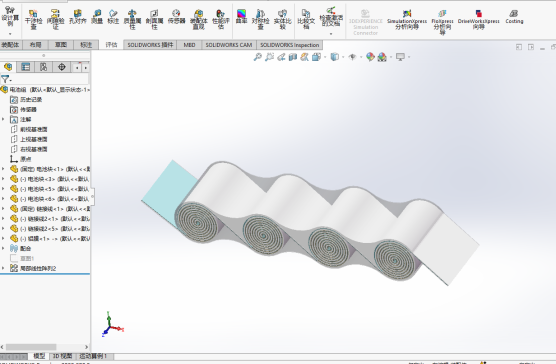Click View Settings monitor icon
The image size is (556, 364).
[400, 57]
